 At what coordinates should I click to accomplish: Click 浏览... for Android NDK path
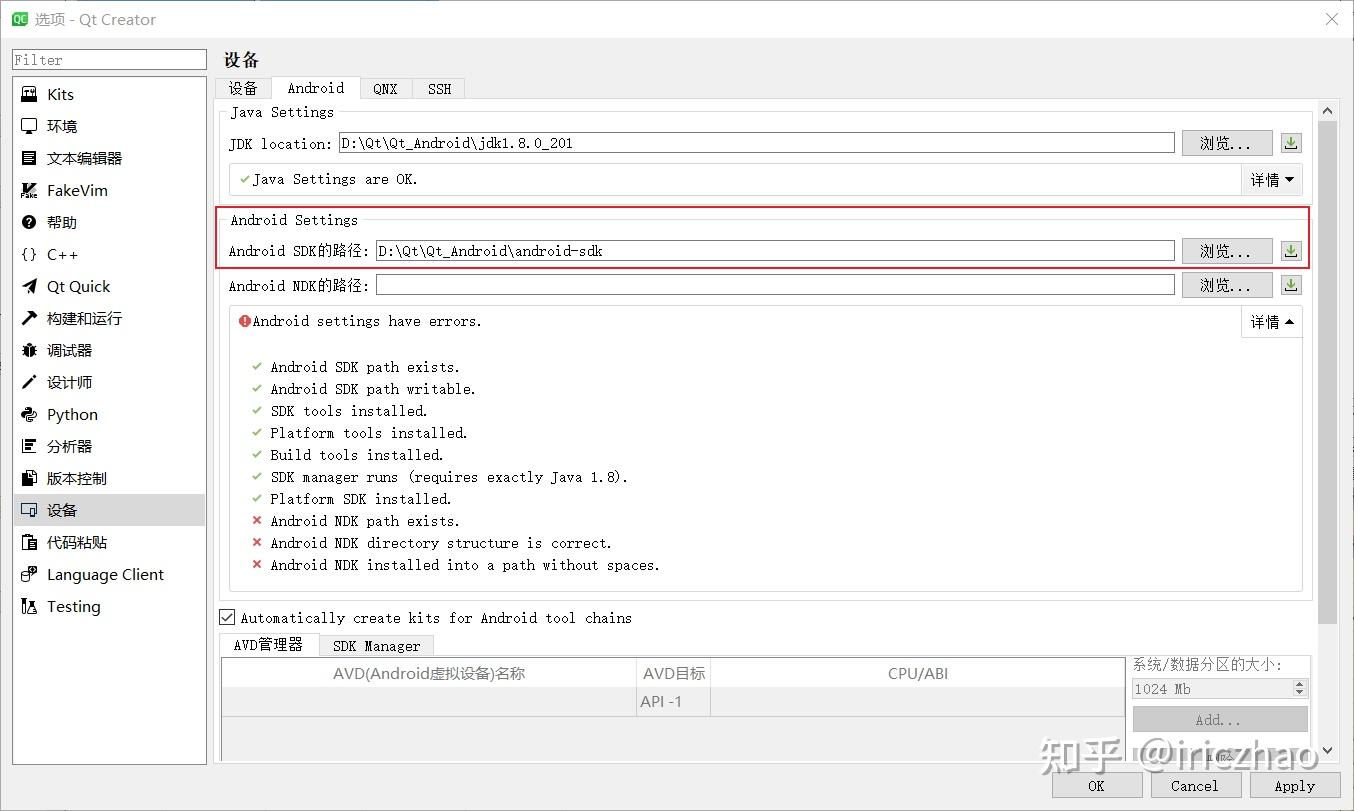1226,285
